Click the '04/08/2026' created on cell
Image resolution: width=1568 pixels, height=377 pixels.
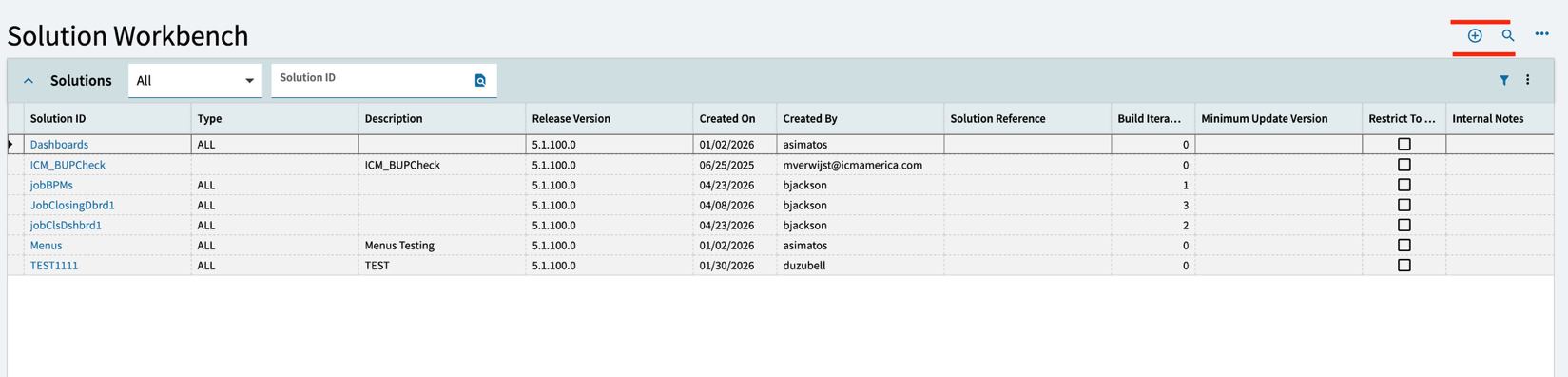tap(735, 205)
